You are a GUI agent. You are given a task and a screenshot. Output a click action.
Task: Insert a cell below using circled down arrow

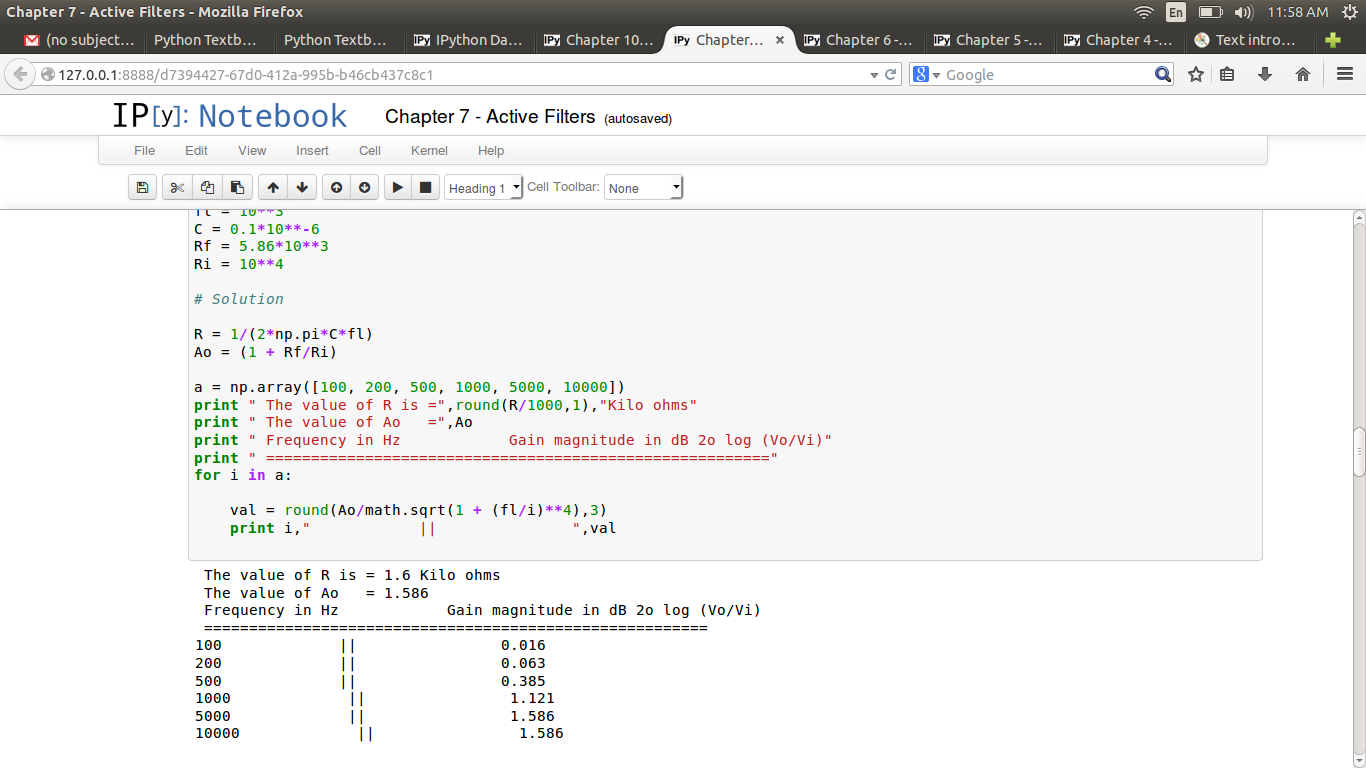coord(364,188)
